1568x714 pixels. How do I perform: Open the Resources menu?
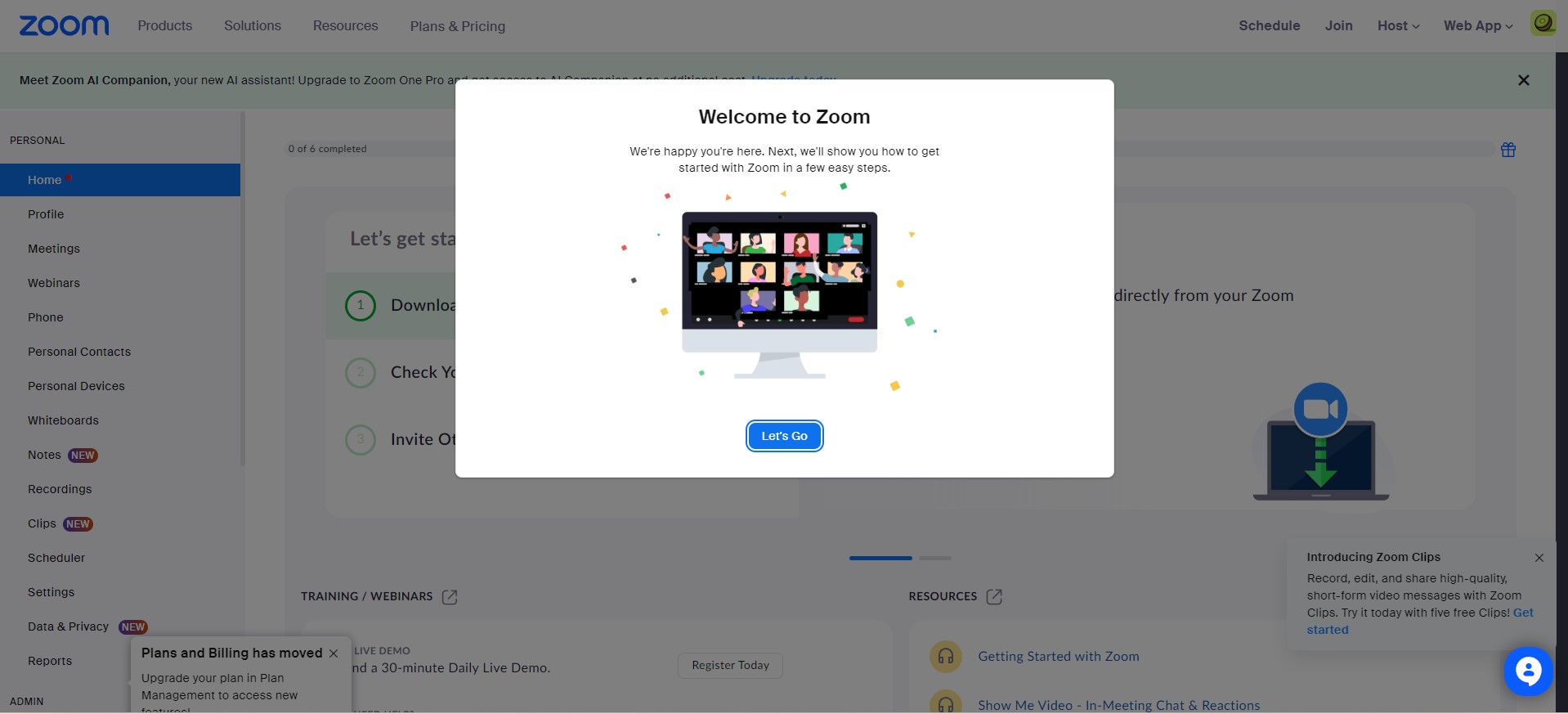(x=346, y=26)
